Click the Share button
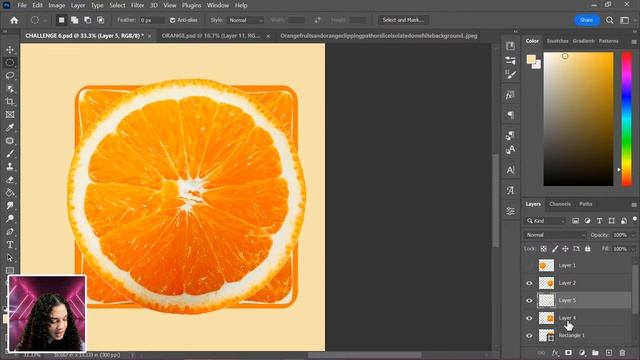Image resolution: width=640 pixels, height=360 pixels. [x=587, y=20]
